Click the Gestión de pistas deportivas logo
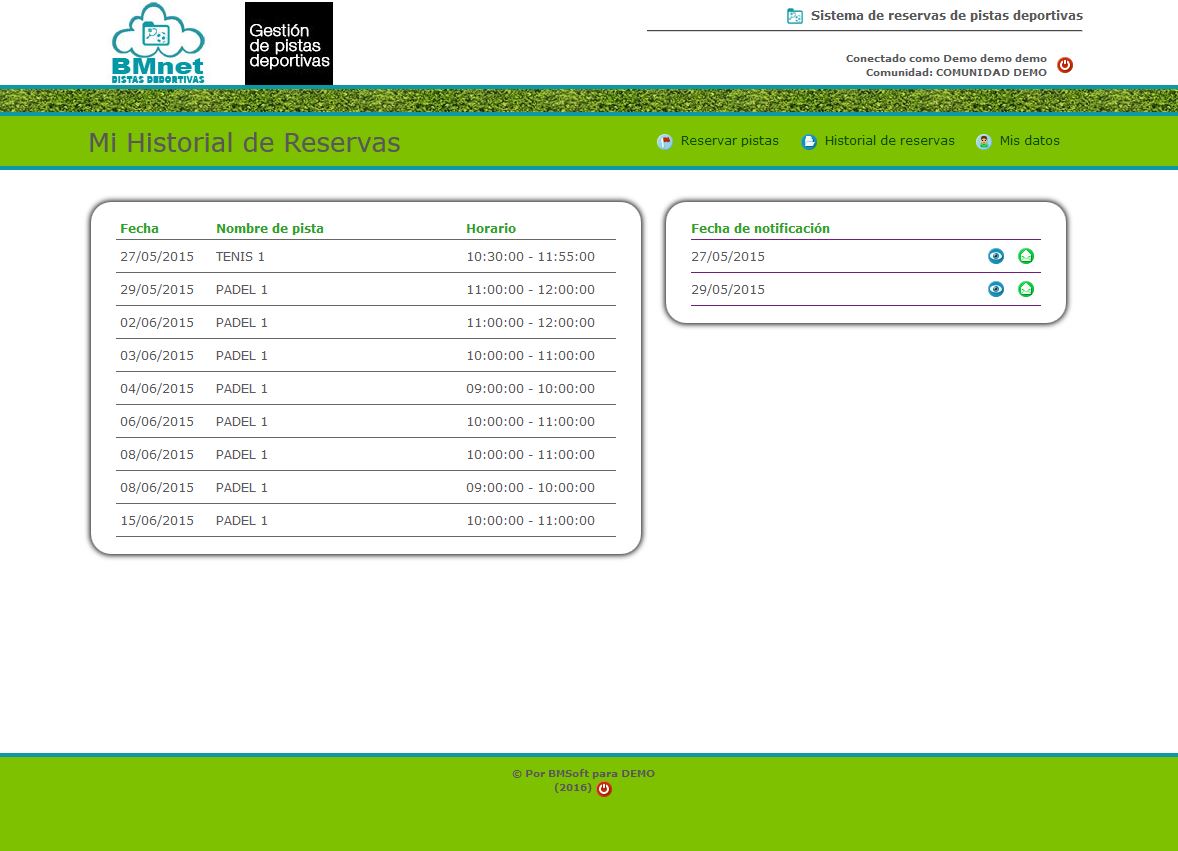This screenshot has height=851, width=1178. click(289, 44)
